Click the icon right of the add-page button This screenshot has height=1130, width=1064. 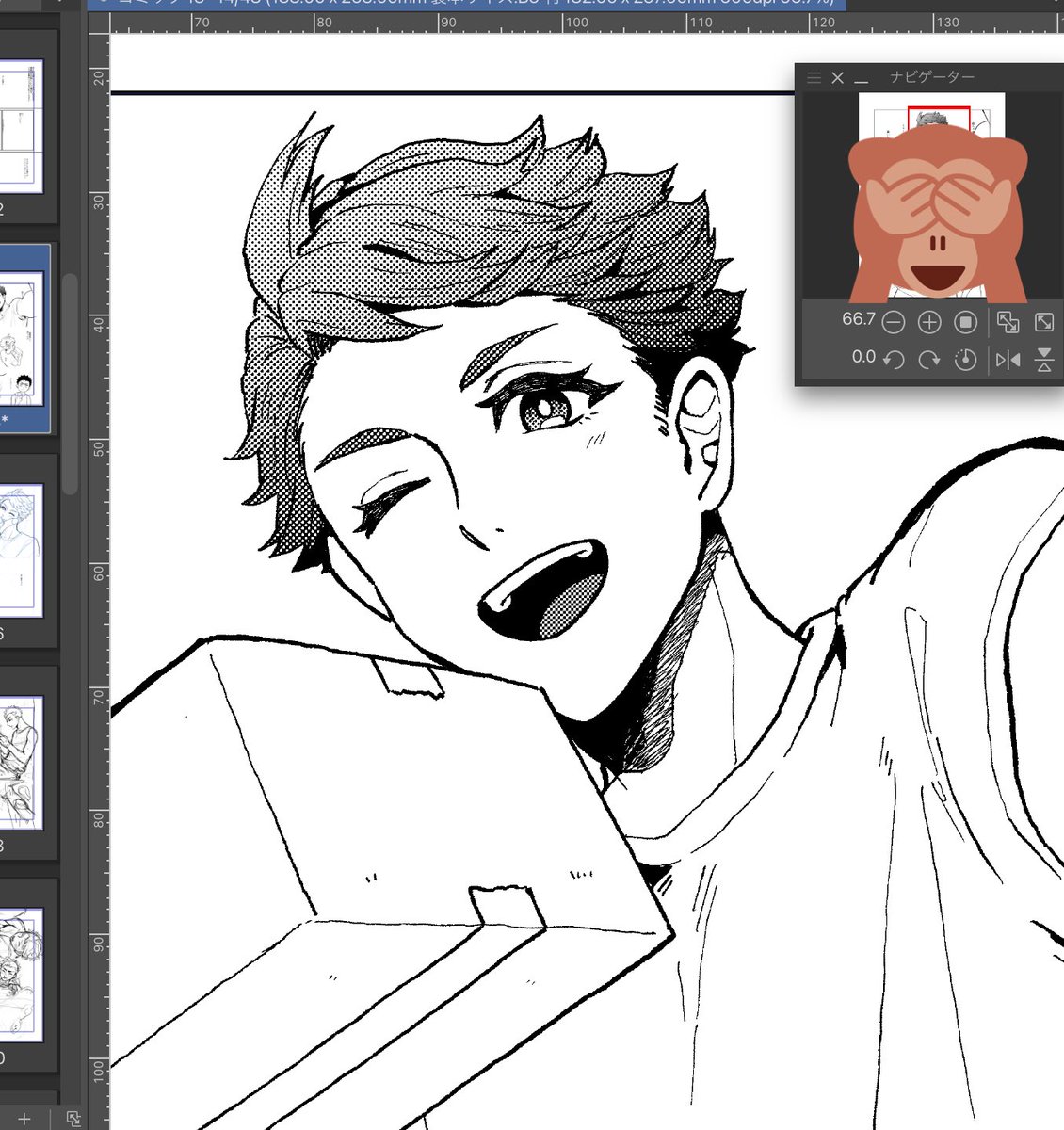73,1119
